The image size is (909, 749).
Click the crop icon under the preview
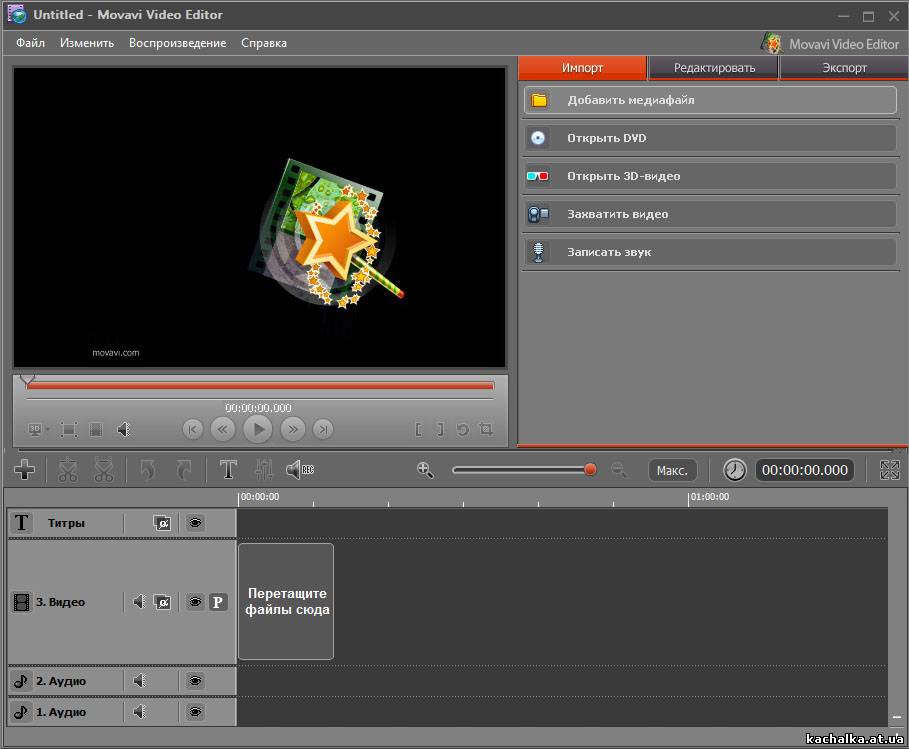(x=486, y=429)
